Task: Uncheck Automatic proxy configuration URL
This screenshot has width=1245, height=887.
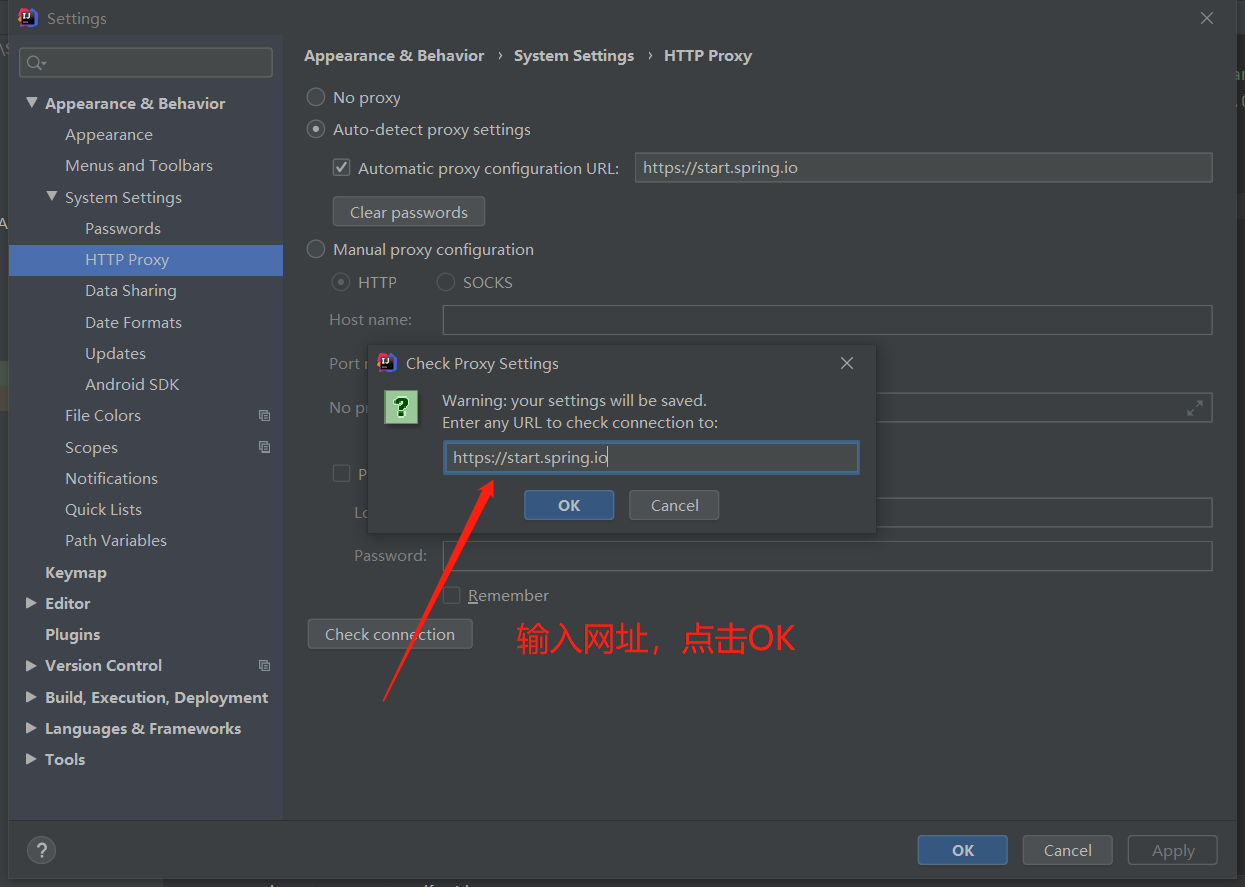Action: tap(341, 167)
